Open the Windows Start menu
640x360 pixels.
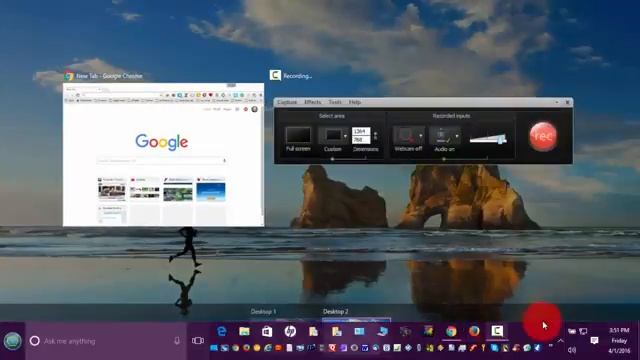coord(12,341)
